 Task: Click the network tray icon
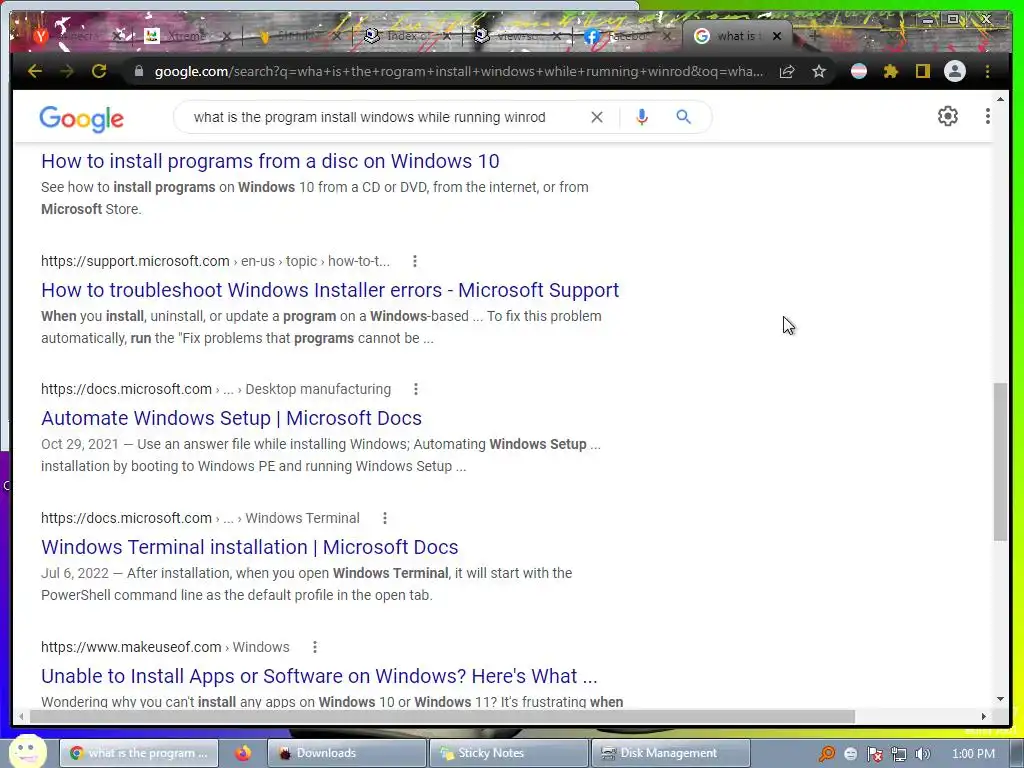(x=899, y=754)
